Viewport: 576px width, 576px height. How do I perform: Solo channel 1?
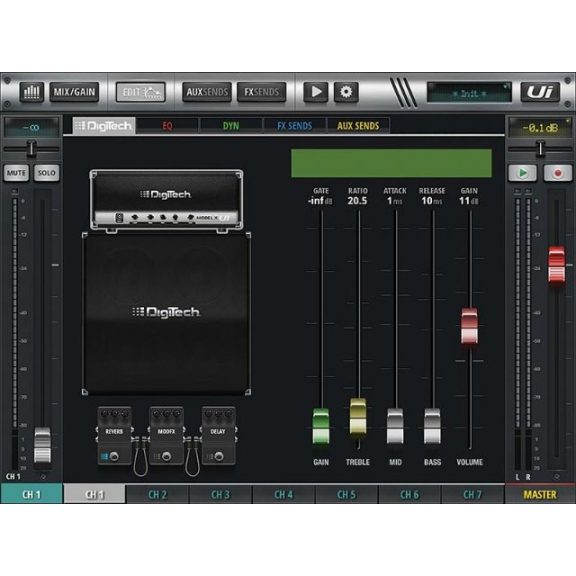tap(47, 173)
